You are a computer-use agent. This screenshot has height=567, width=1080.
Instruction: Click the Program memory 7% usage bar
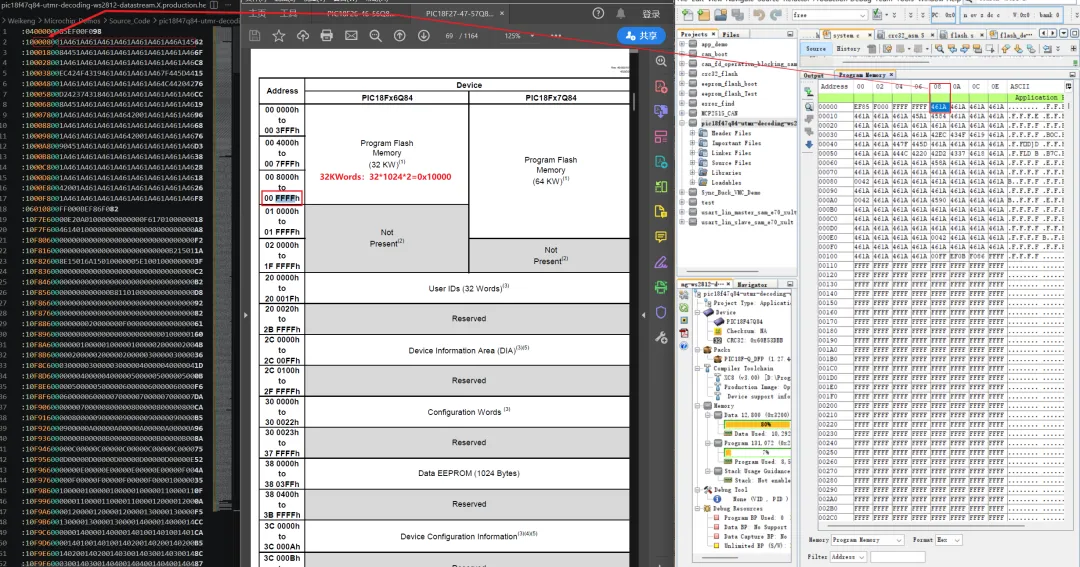coord(756,453)
